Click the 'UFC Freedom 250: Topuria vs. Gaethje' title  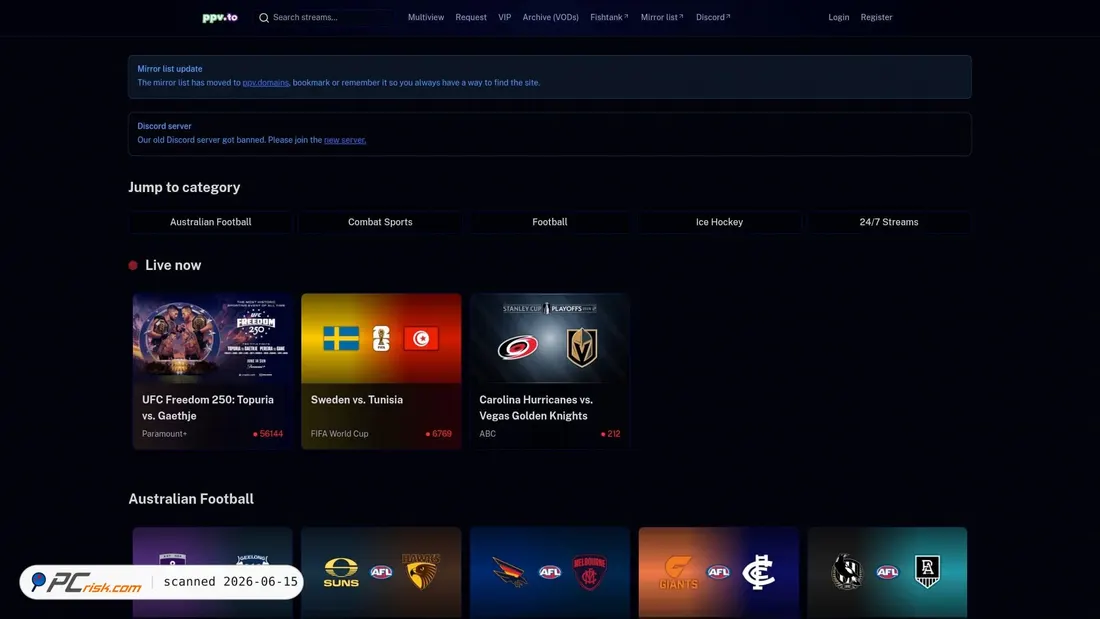[208, 408]
